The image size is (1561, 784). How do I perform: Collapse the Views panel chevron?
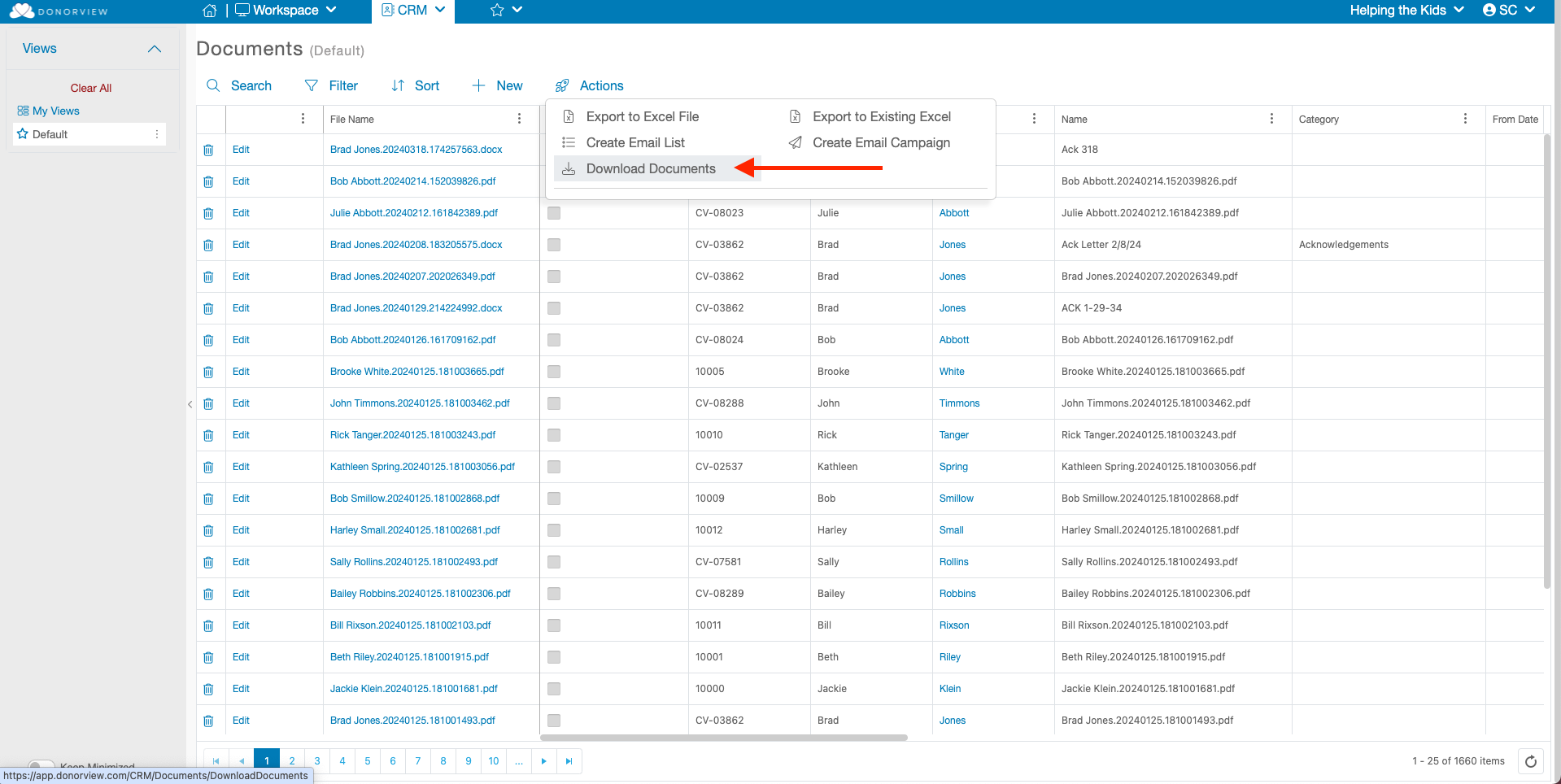pyautogui.click(x=155, y=49)
